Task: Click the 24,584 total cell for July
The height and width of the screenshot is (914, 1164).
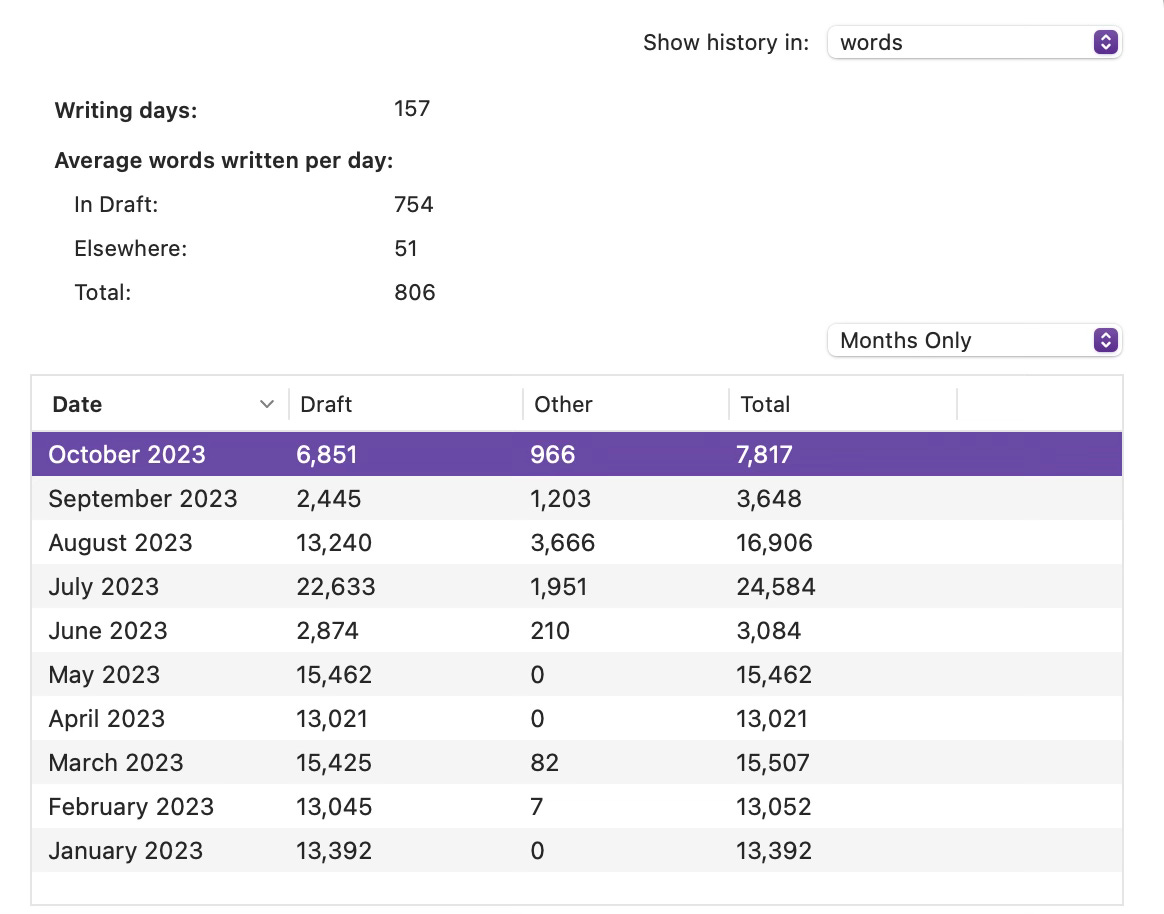Action: tap(776, 587)
